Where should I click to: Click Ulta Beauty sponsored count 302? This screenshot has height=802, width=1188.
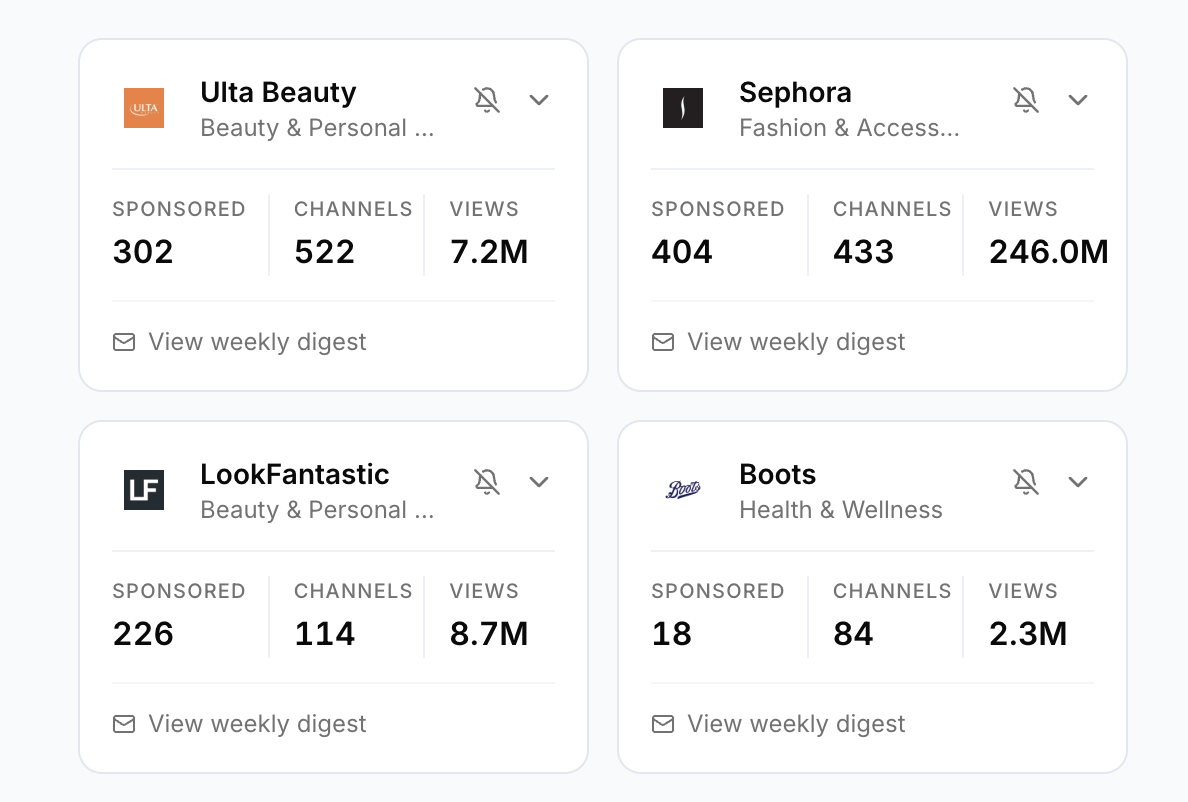143,251
